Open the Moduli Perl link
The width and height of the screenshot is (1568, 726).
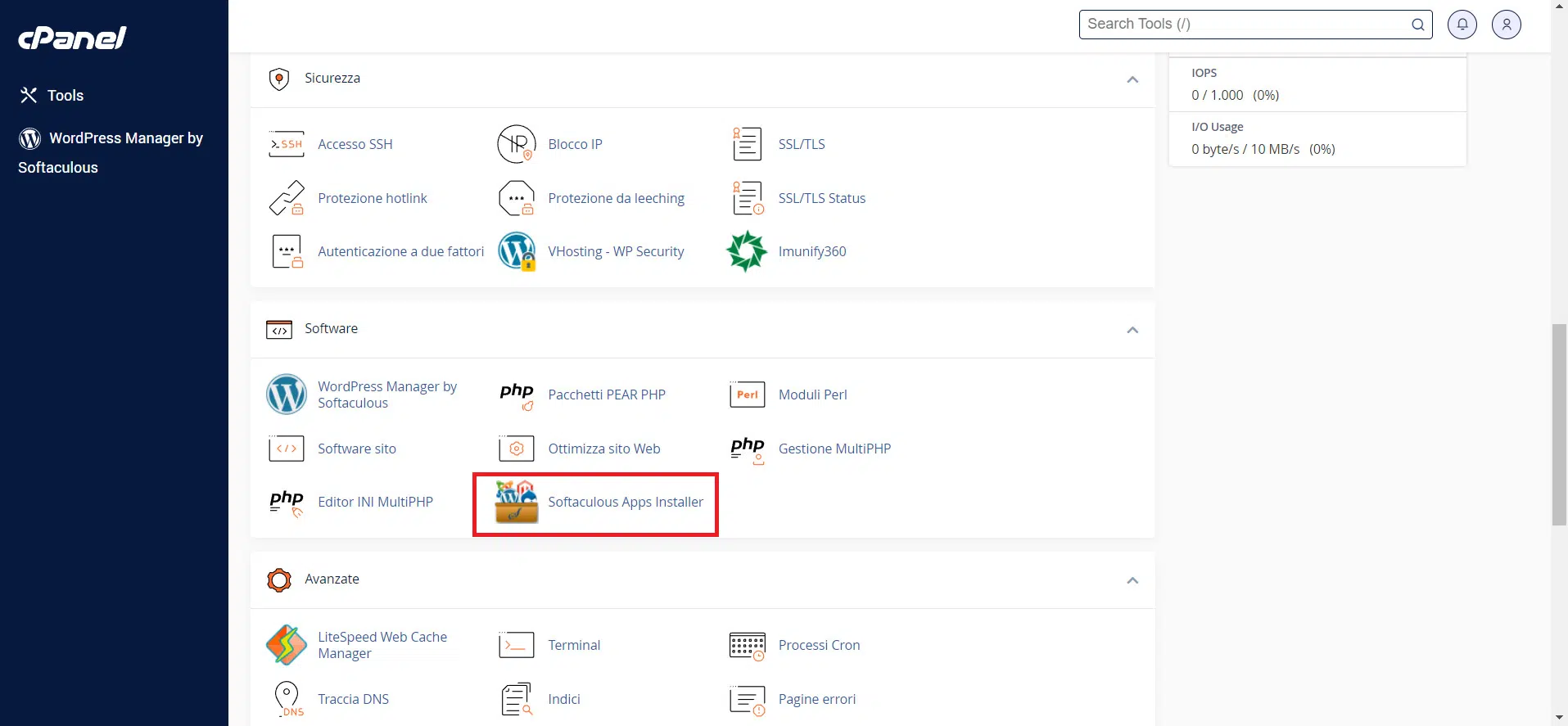click(813, 395)
